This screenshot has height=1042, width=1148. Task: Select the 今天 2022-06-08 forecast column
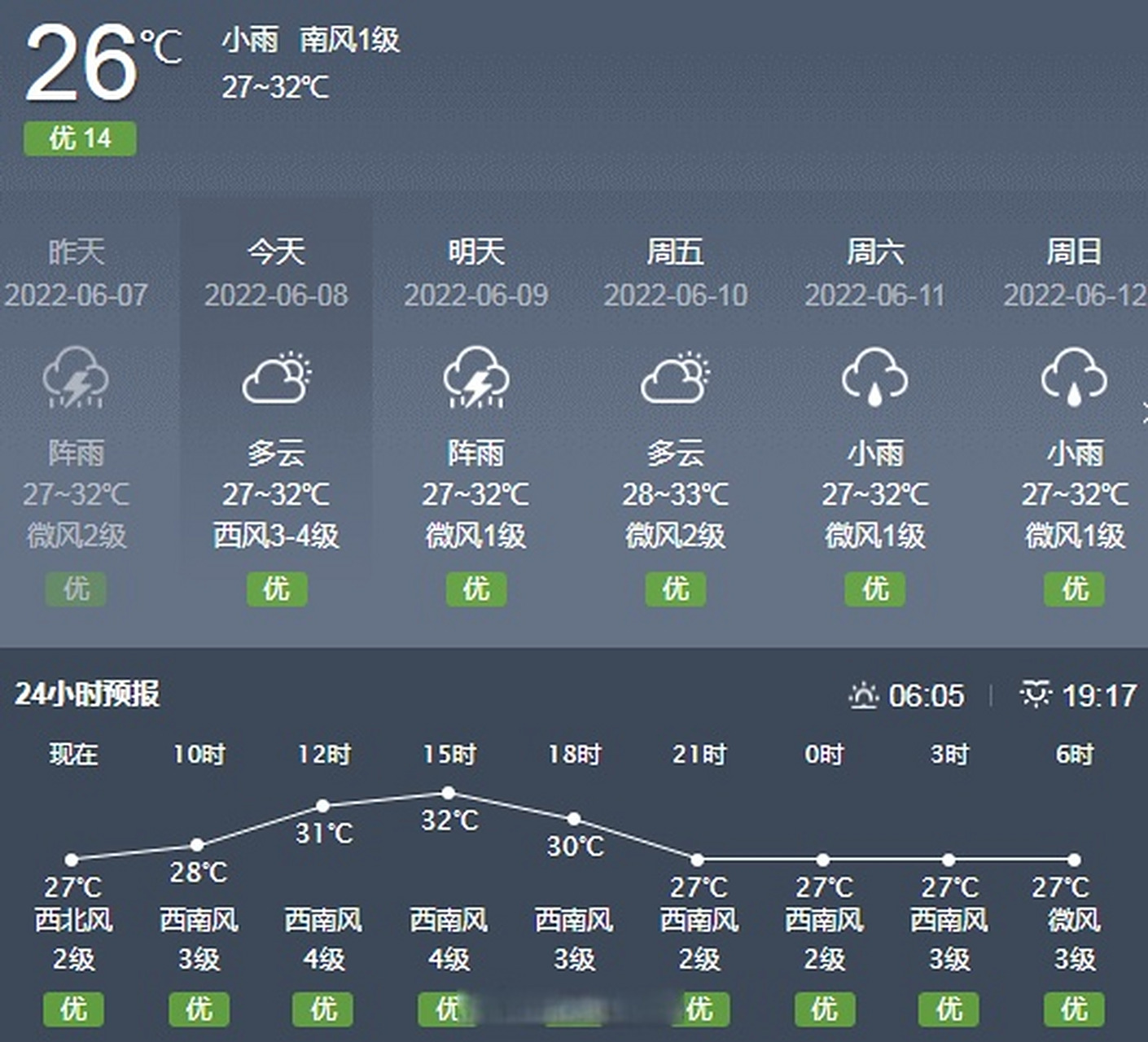tap(276, 419)
